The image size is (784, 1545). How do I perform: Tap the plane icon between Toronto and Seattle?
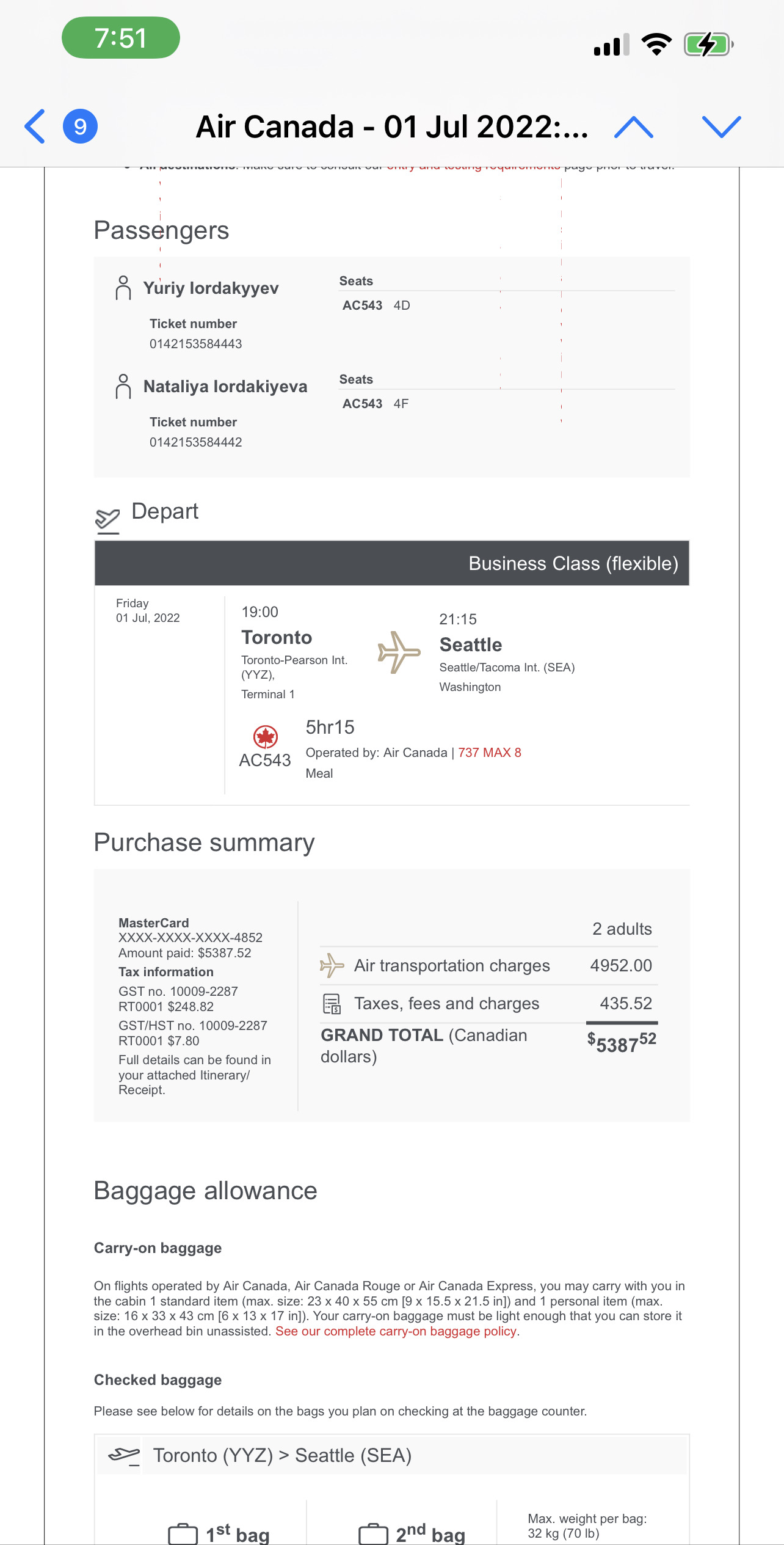(x=399, y=652)
